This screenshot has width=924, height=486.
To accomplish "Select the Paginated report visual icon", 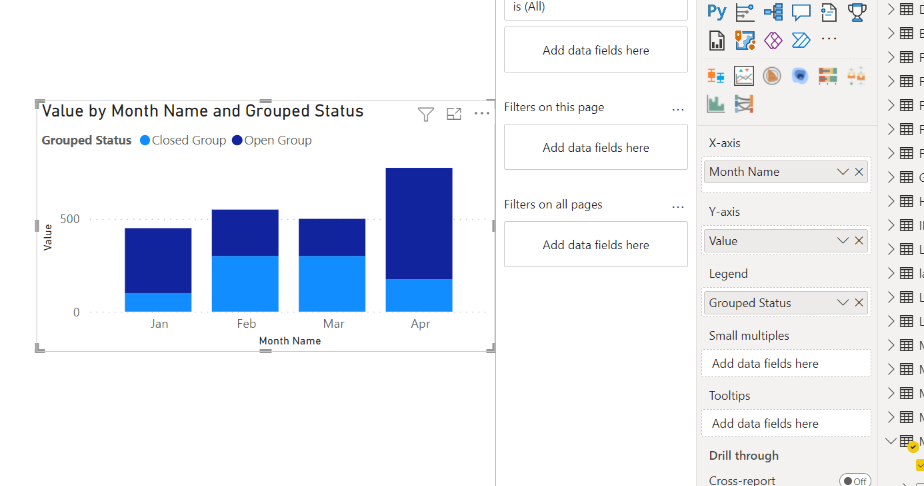I will tap(717, 40).
